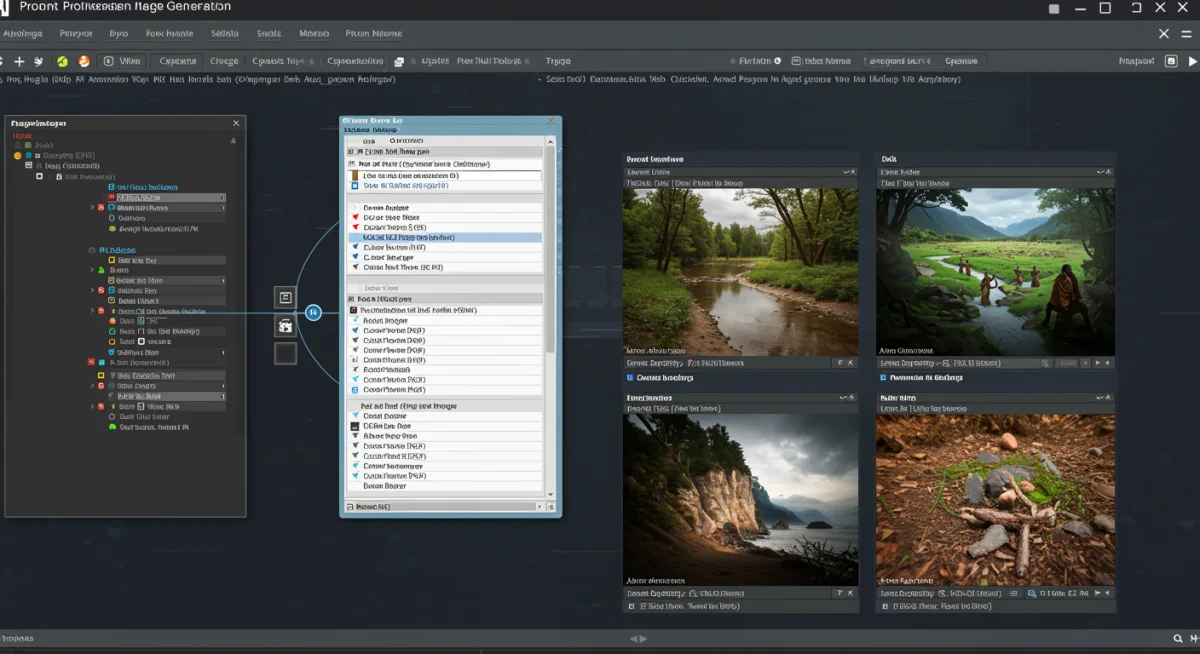1200x654 pixels.
Task: Open the leftmost menu in the menu bar
Action: 22,33
